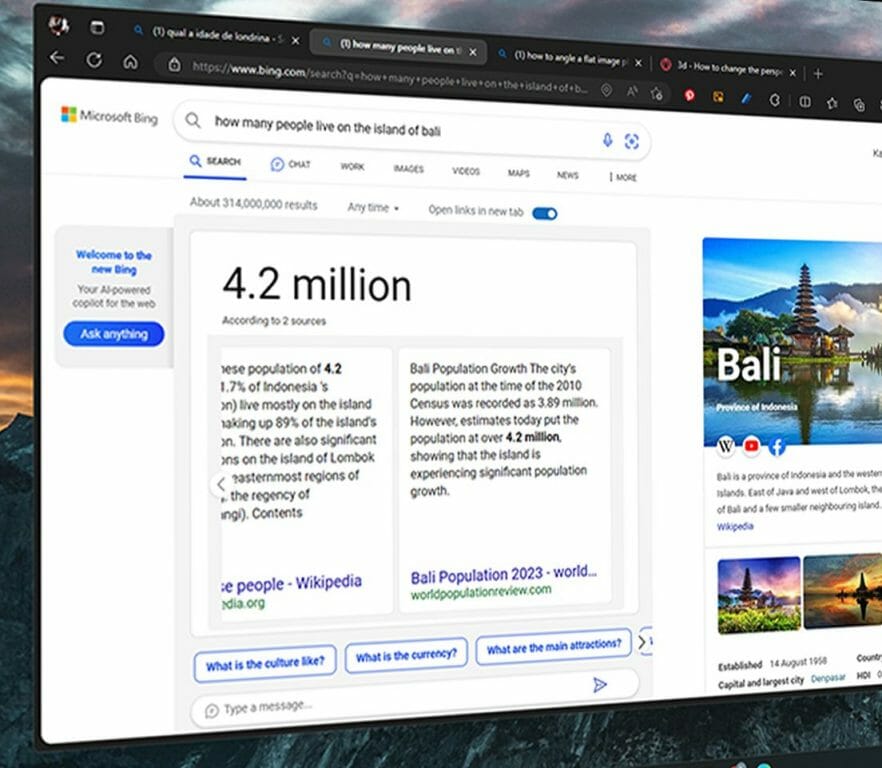The width and height of the screenshot is (882, 768).
Task: Toggle Open links in new tab switch
Action: pyautogui.click(x=544, y=212)
